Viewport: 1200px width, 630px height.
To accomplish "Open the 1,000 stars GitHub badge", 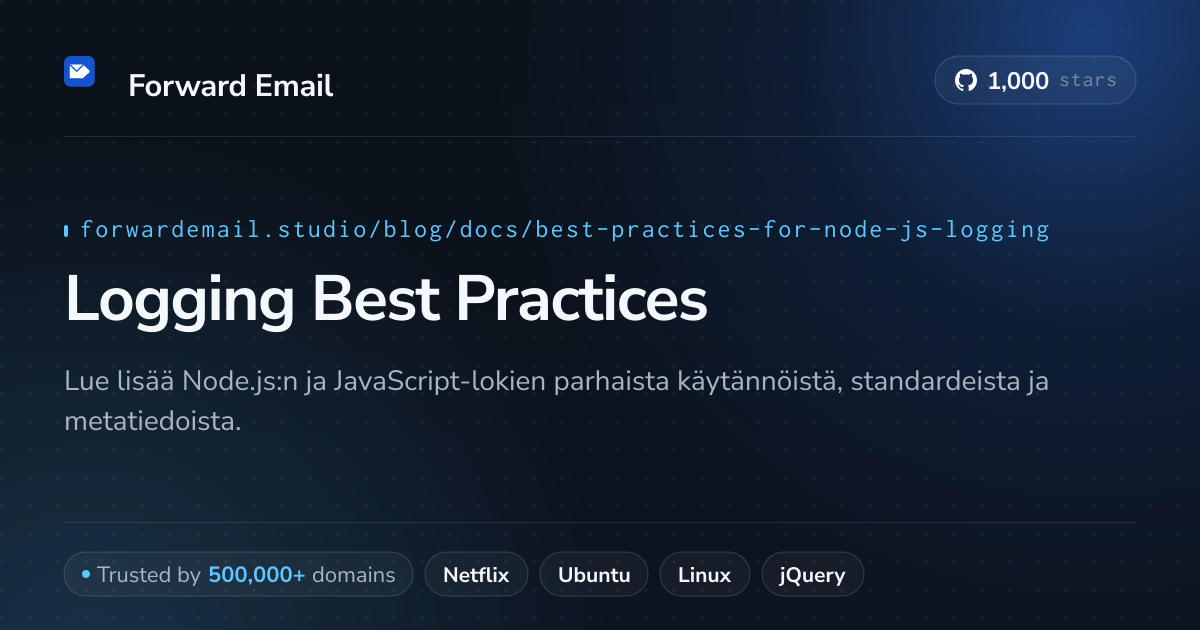I will coord(1035,80).
